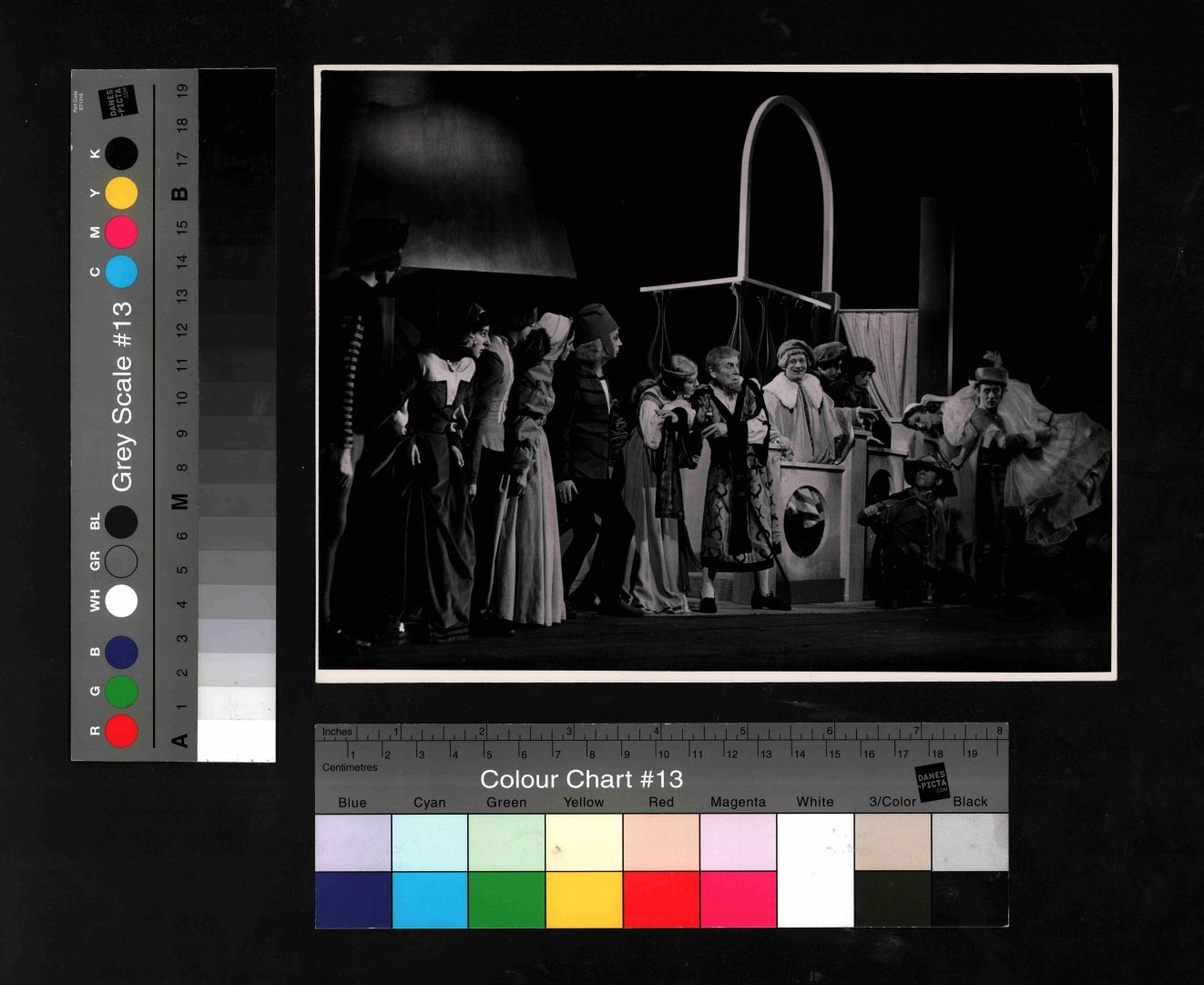
Task: Select the magenta circle labeled M
Action: pos(121,232)
